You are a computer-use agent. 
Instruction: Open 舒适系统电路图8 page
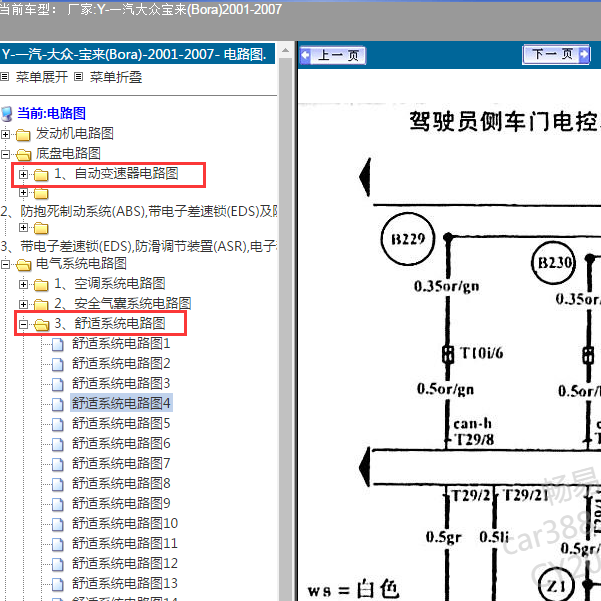[121, 483]
